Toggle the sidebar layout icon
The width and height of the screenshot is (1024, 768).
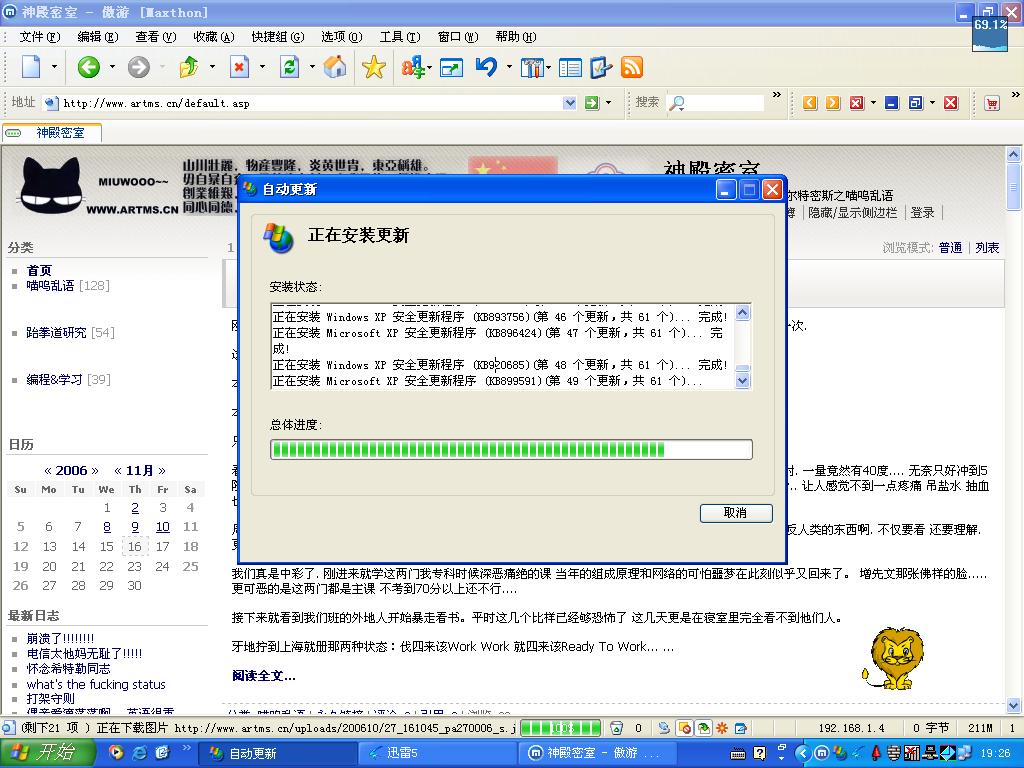point(570,67)
